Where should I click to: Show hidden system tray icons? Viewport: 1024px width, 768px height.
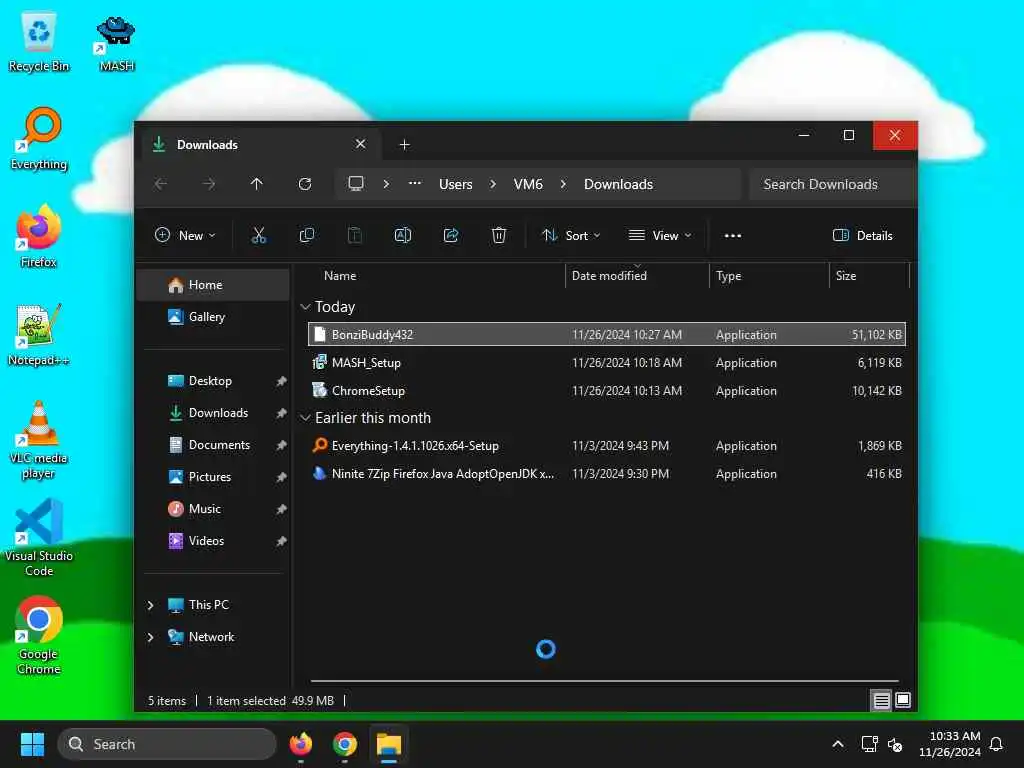click(838, 744)
